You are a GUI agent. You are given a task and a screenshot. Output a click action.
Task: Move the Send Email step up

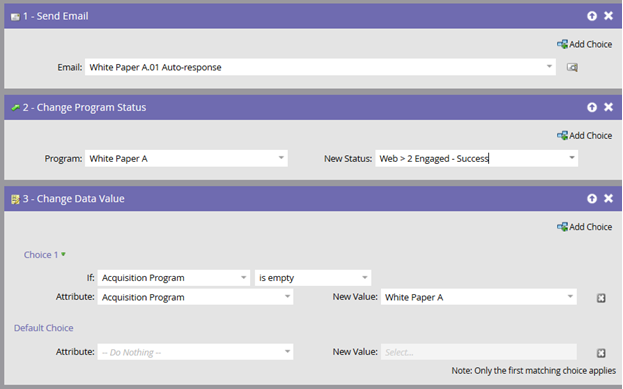click(x=592, y=16)
